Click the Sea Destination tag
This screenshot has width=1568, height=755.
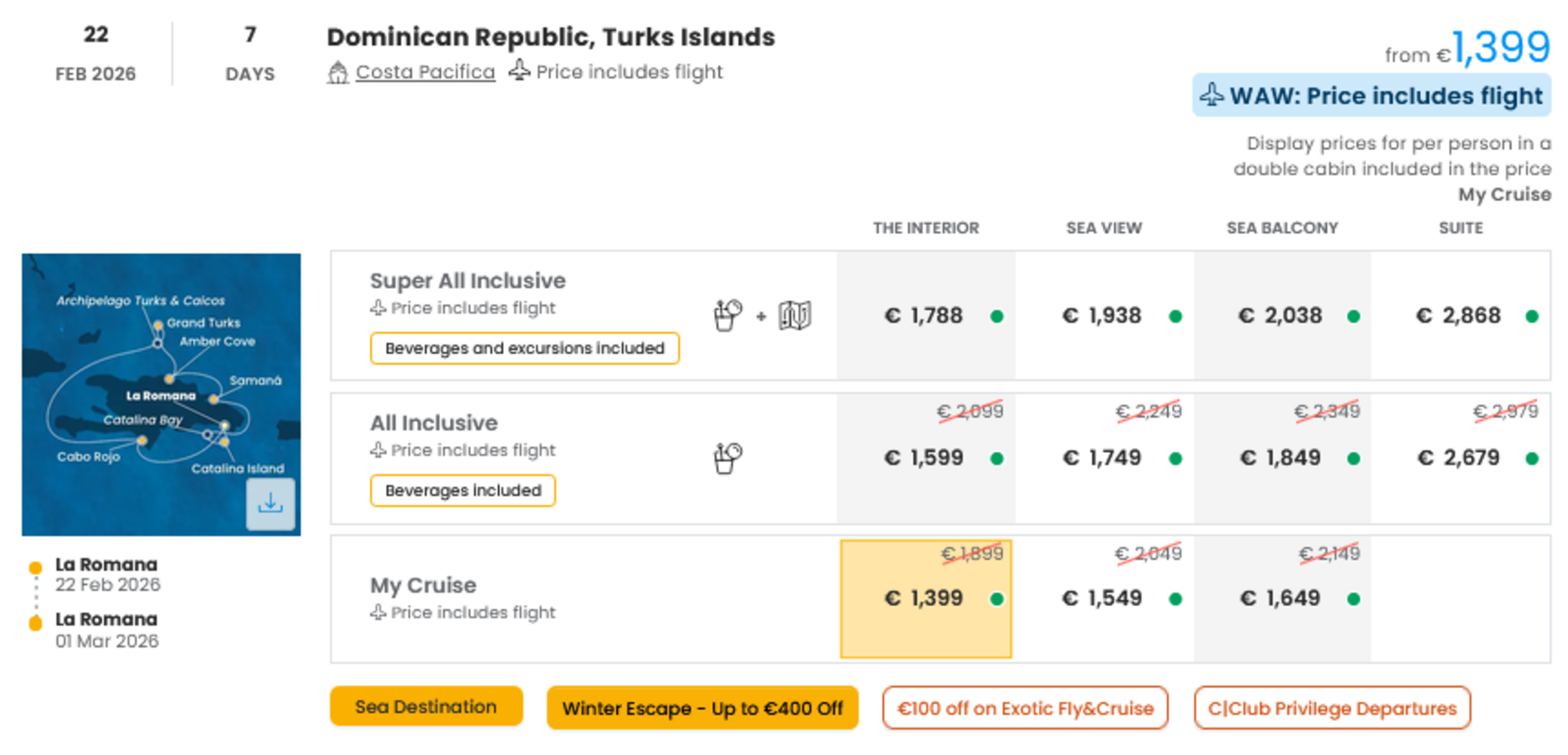click(425, 707)
